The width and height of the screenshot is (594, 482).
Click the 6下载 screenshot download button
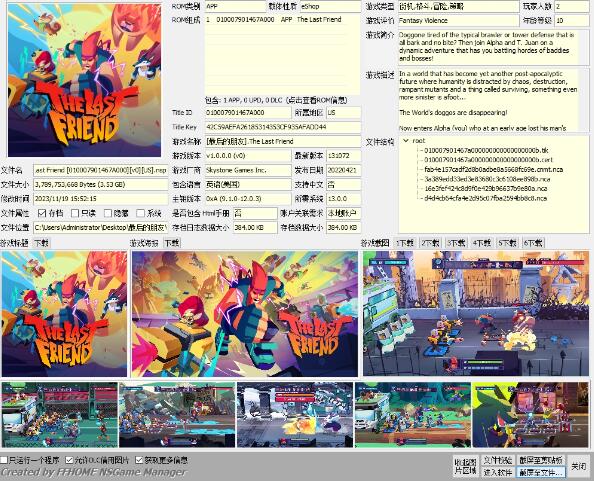click(x=533, y=243)
